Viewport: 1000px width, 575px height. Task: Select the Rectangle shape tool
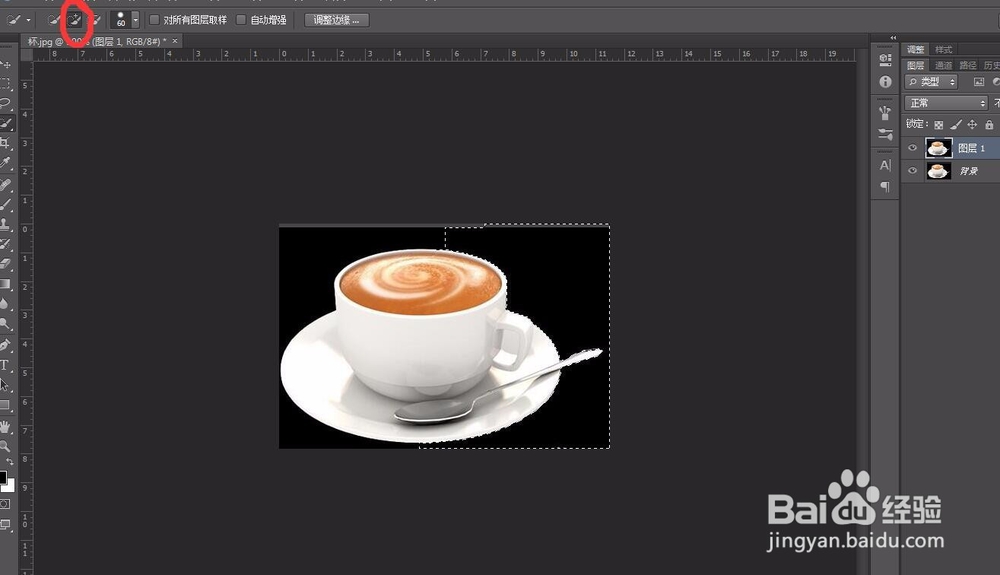(5, 404)
